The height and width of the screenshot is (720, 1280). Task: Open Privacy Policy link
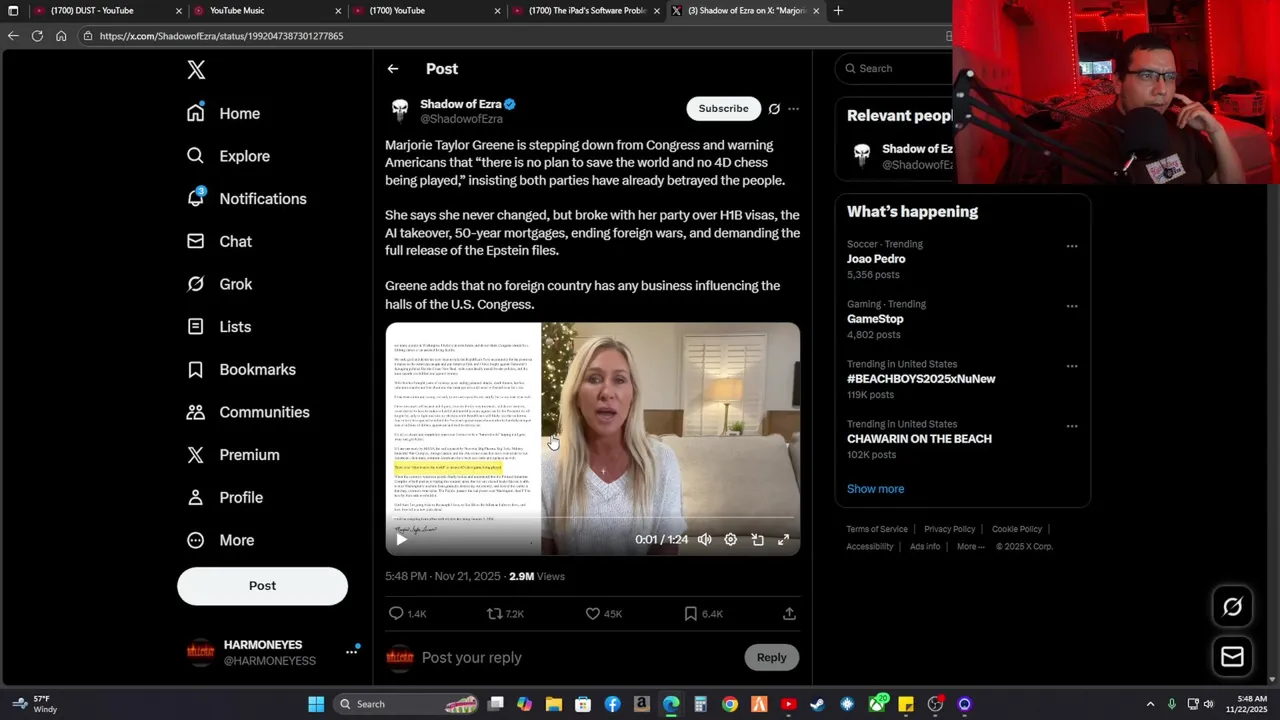(949, 529)
